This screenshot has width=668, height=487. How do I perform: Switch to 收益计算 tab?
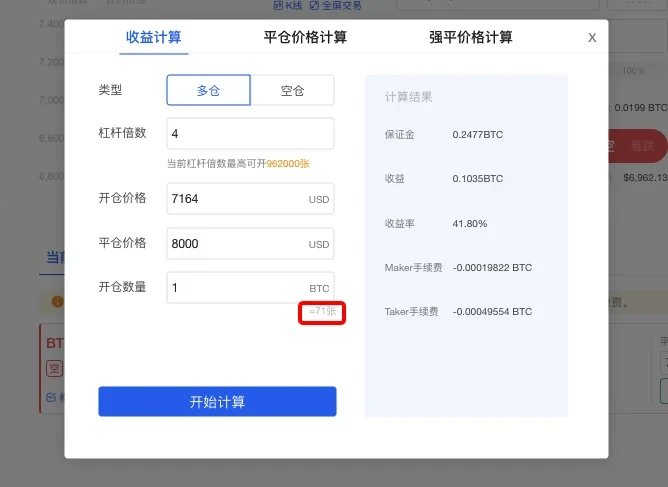click(x=153, y=38)
